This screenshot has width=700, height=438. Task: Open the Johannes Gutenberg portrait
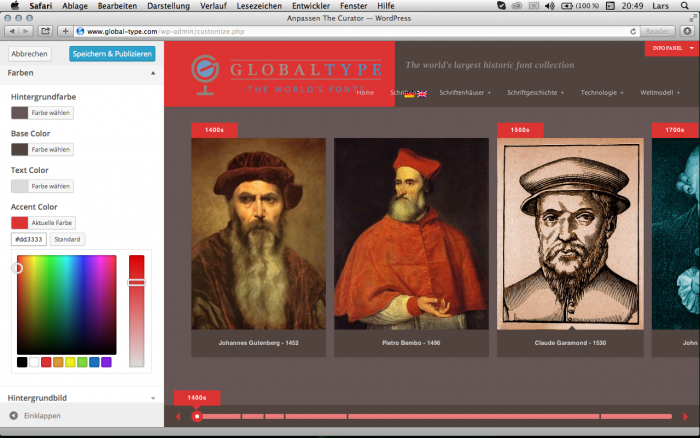(258, 234)
